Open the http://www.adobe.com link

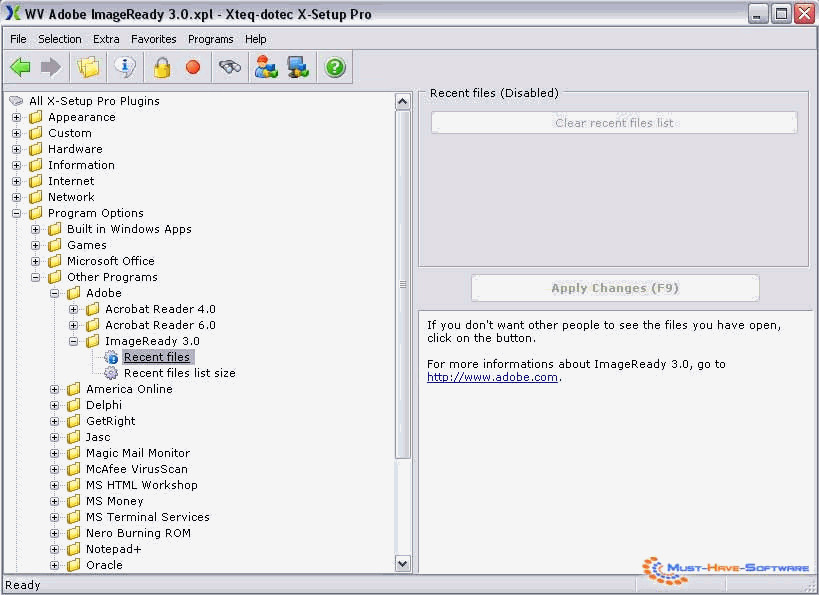(x=492, y=377)
